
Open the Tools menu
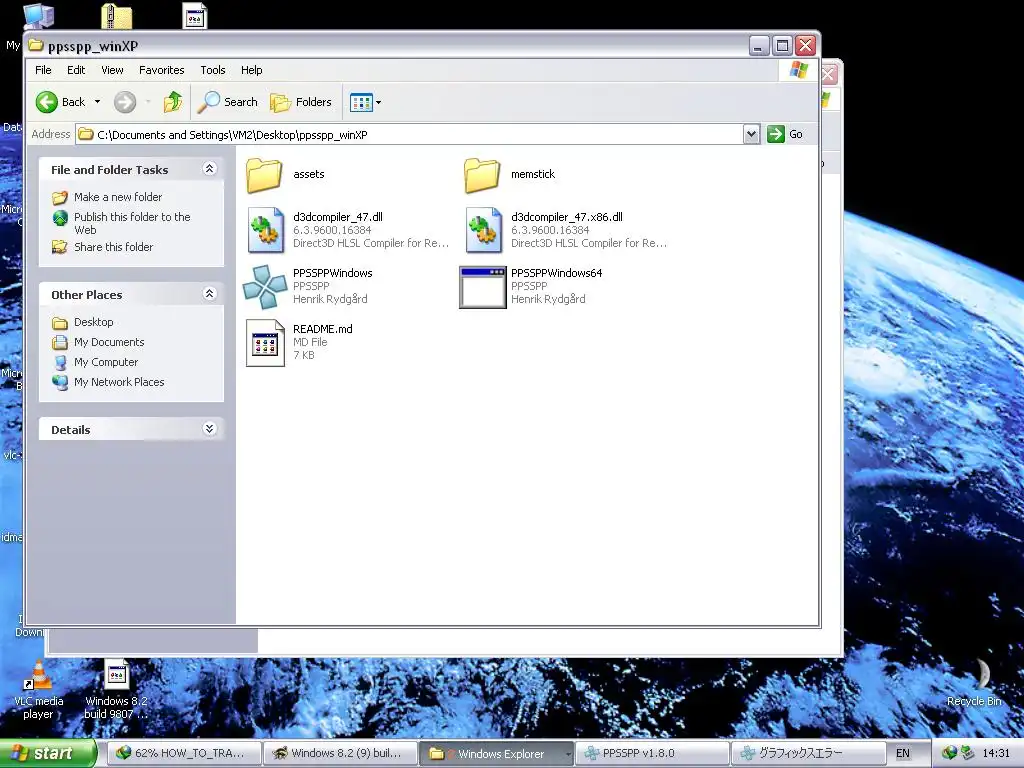click(x=212, y=70)
